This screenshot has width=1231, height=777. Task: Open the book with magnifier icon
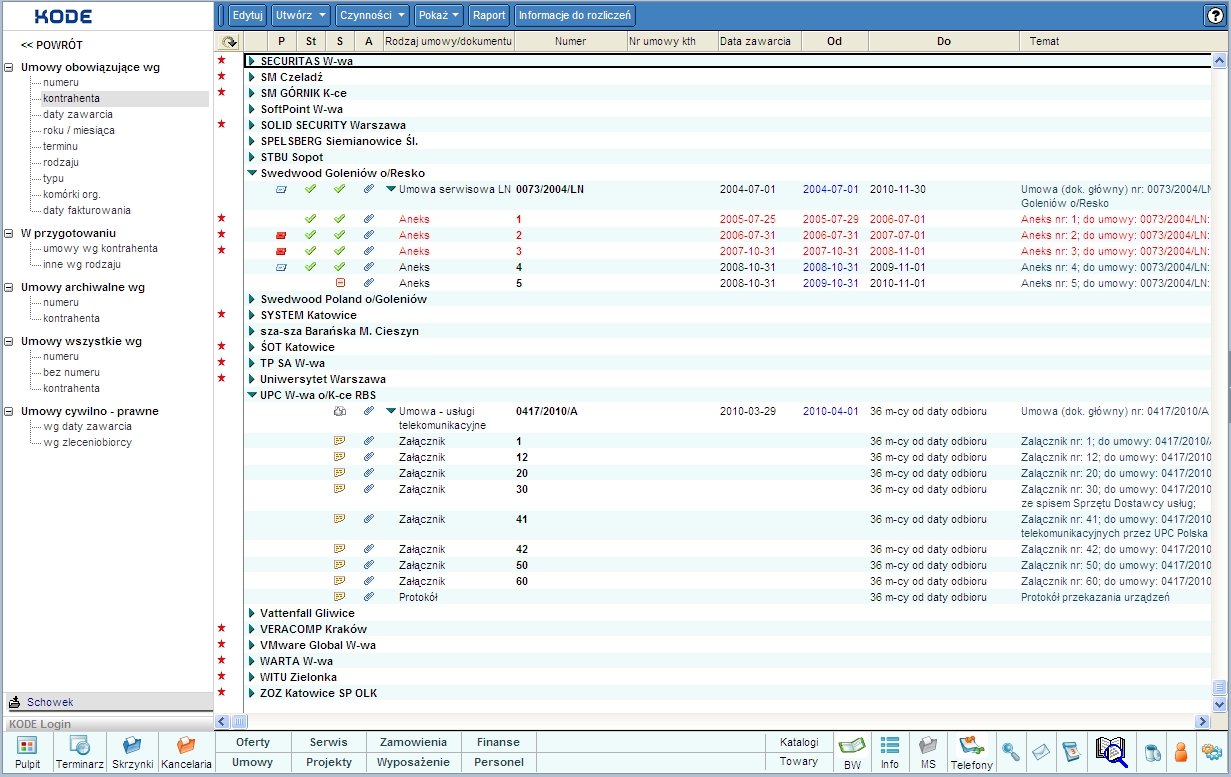tap(1111, 752)
